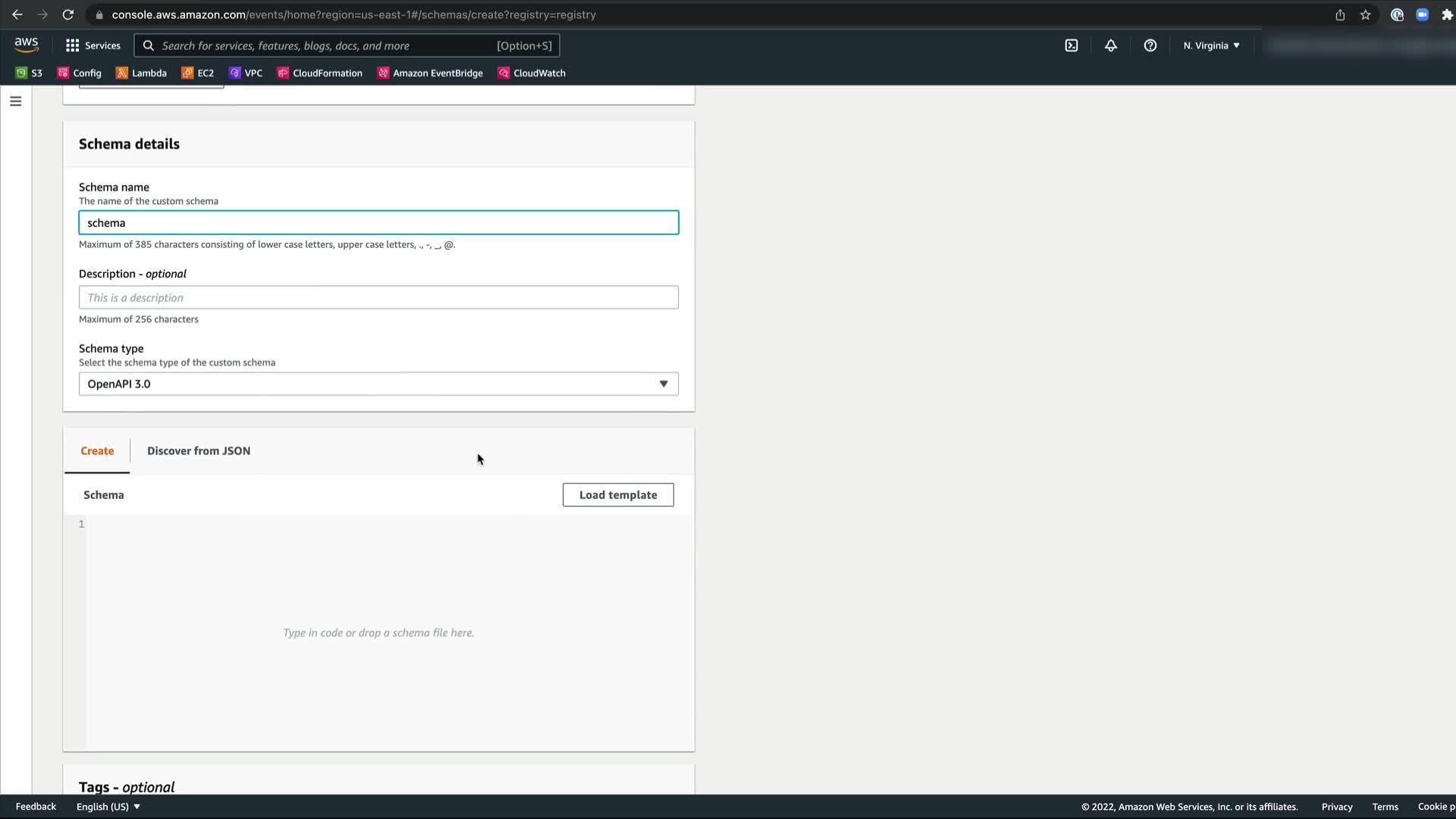The image size is (1456, 819).
Task: Open the S3 bookmark shortcut
Action: [x=30, y=74]
